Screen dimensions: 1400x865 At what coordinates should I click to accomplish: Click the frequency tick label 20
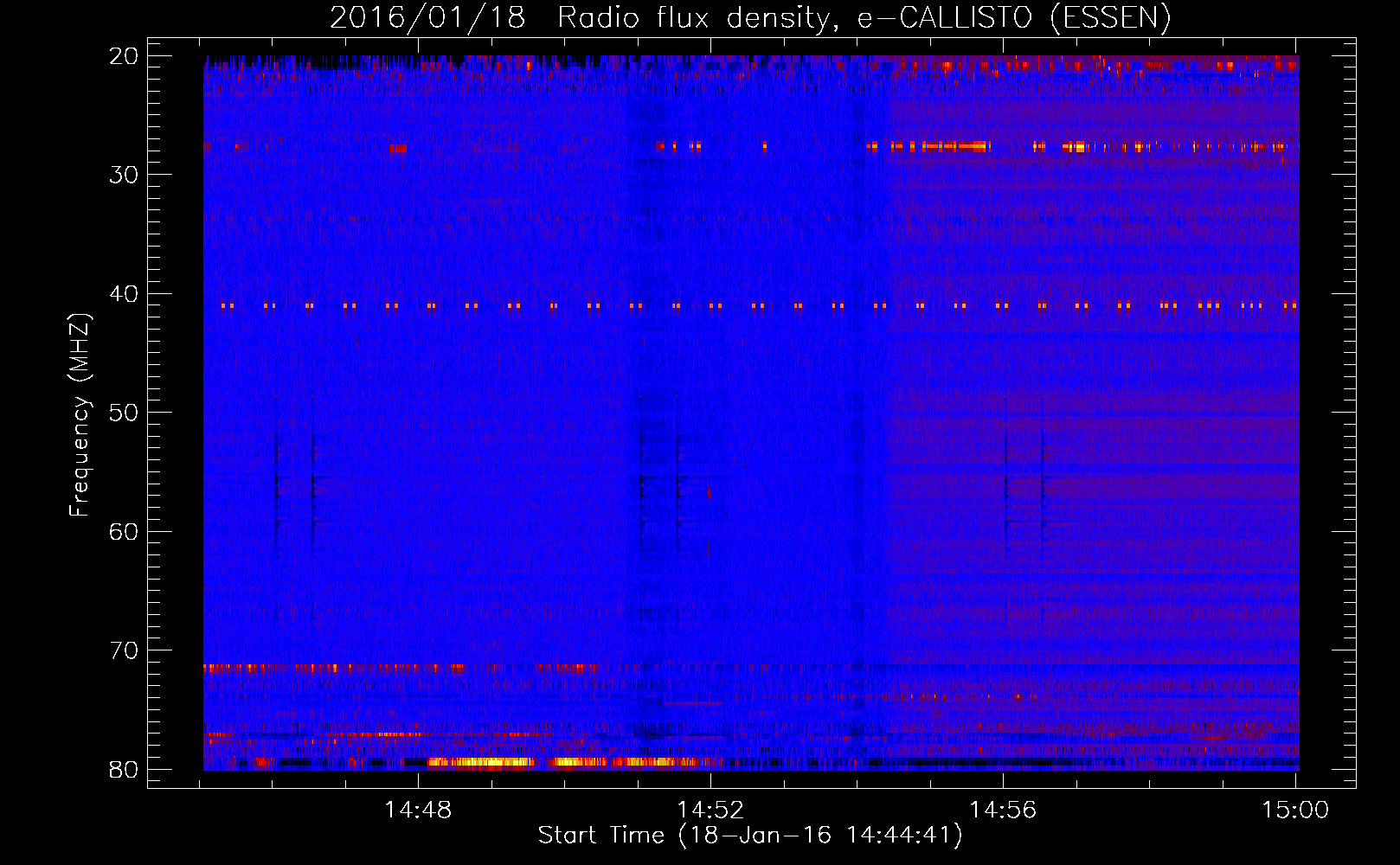point(125,56)
